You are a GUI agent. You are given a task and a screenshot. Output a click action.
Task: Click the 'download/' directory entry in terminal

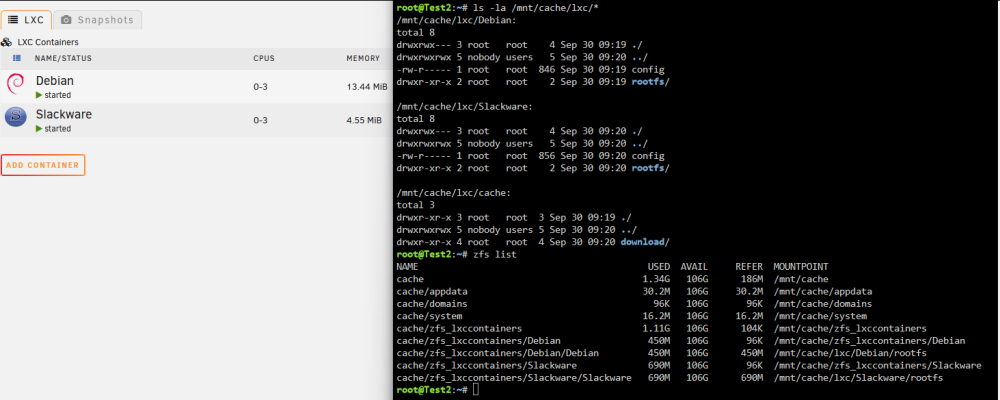point(645,242)
